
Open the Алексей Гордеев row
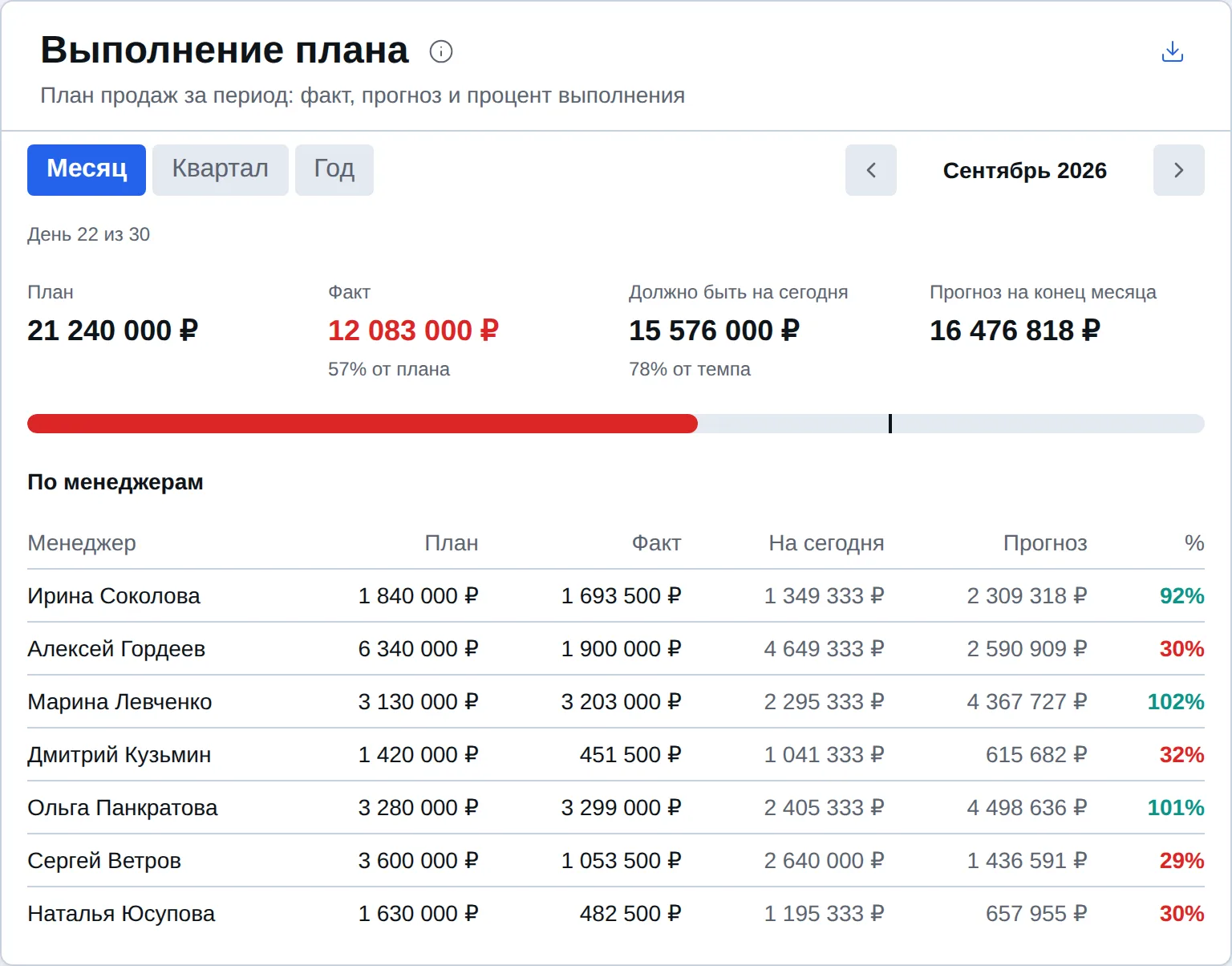pyautogui.click(x=616, y=649)
